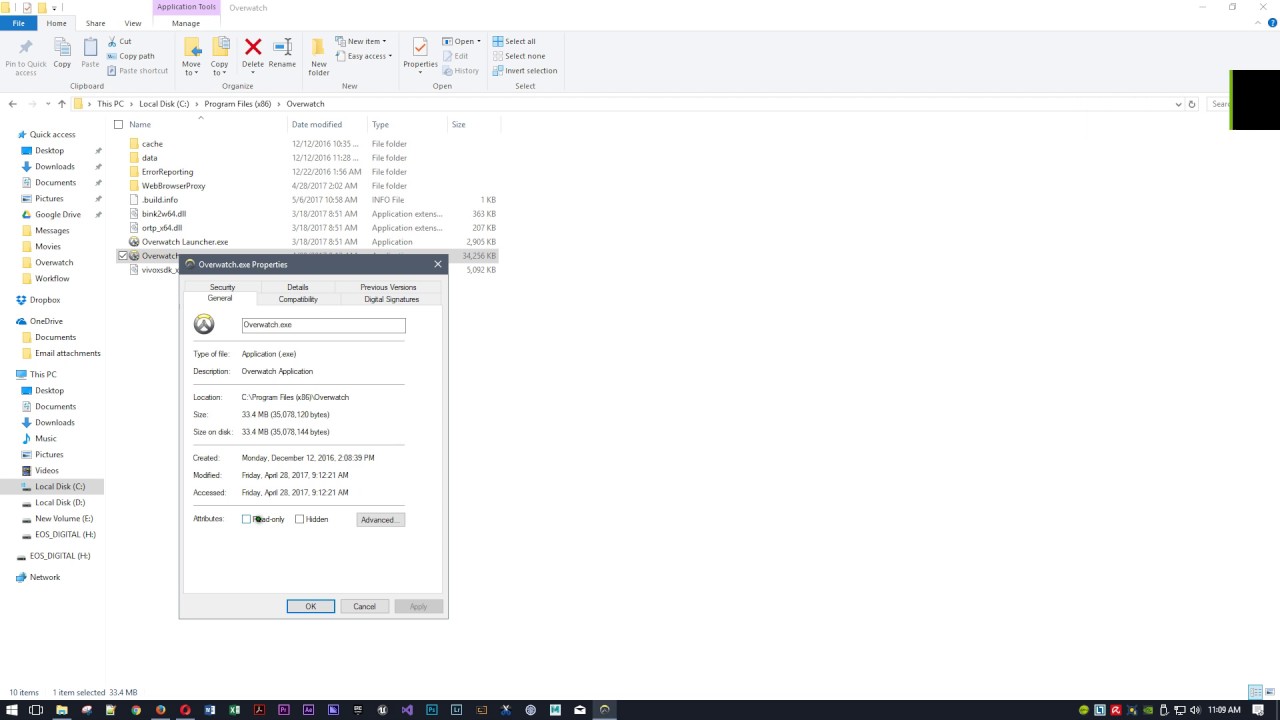
Task: Uncheck the selected Overwatch.exe row checkbox
Action: [123, 256]
